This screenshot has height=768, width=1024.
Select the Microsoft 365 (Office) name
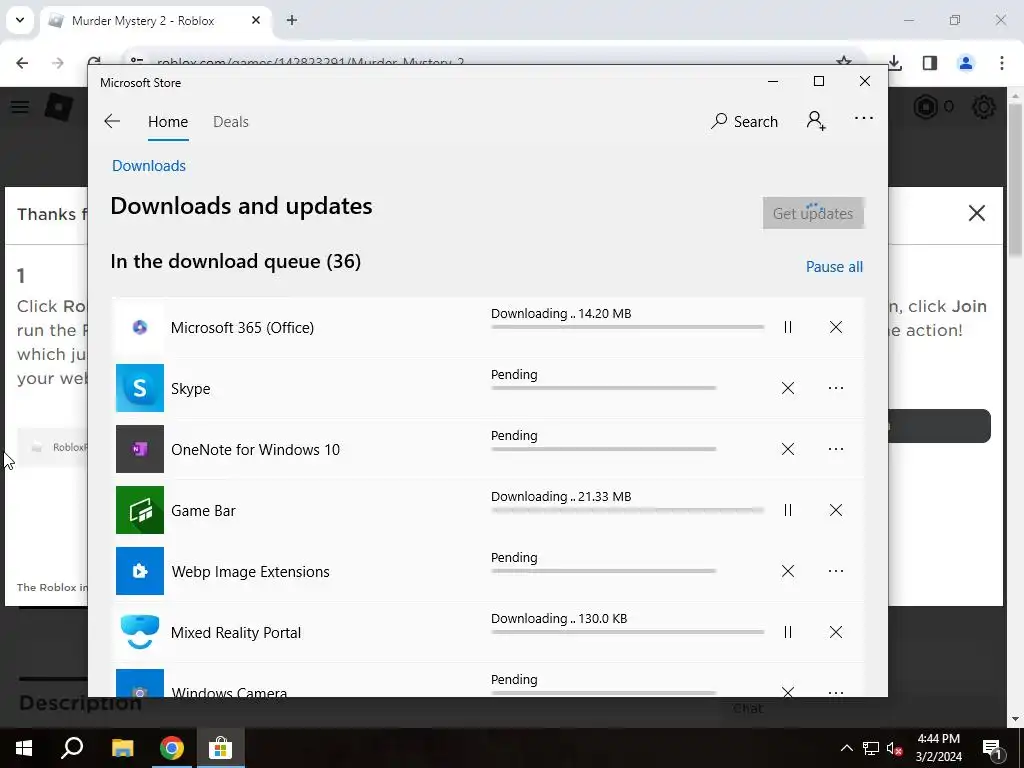click(x=242, y=328)
